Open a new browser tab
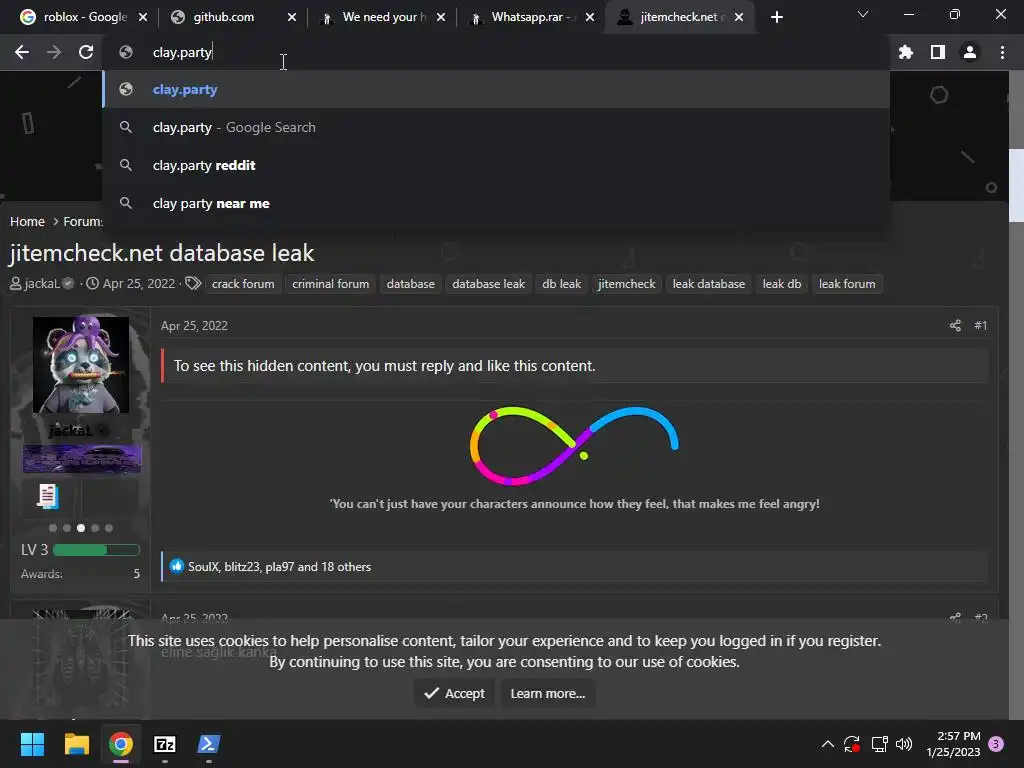Screen dimensions: 1024x768 (776, 17)
